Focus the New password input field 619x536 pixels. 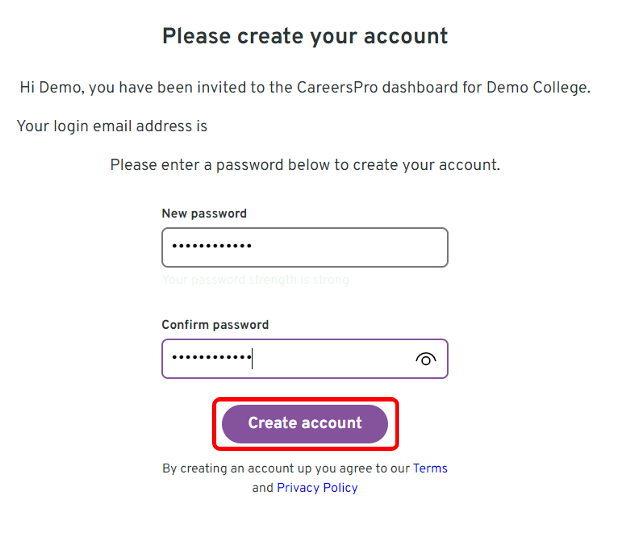pyautogui.click(x=305, y=247)
